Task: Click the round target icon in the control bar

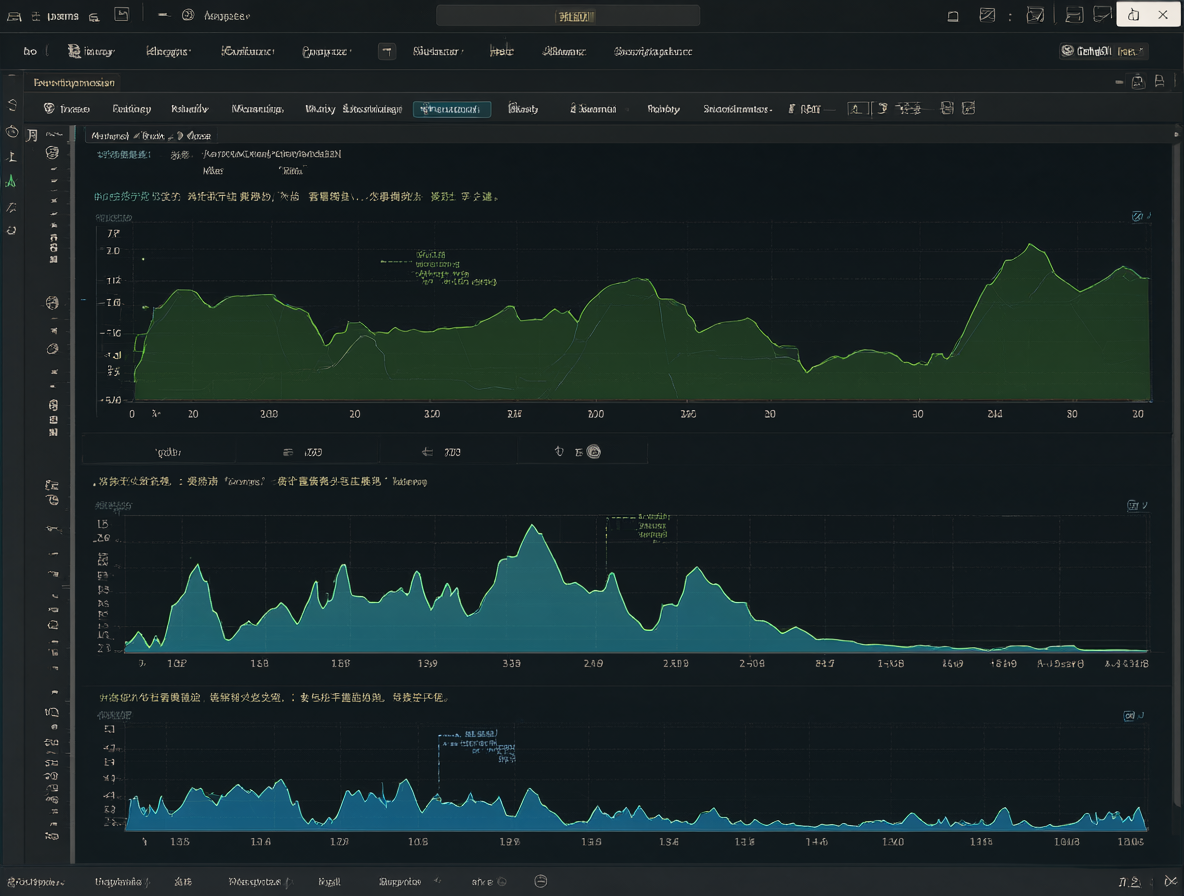Action: (594, 452)
